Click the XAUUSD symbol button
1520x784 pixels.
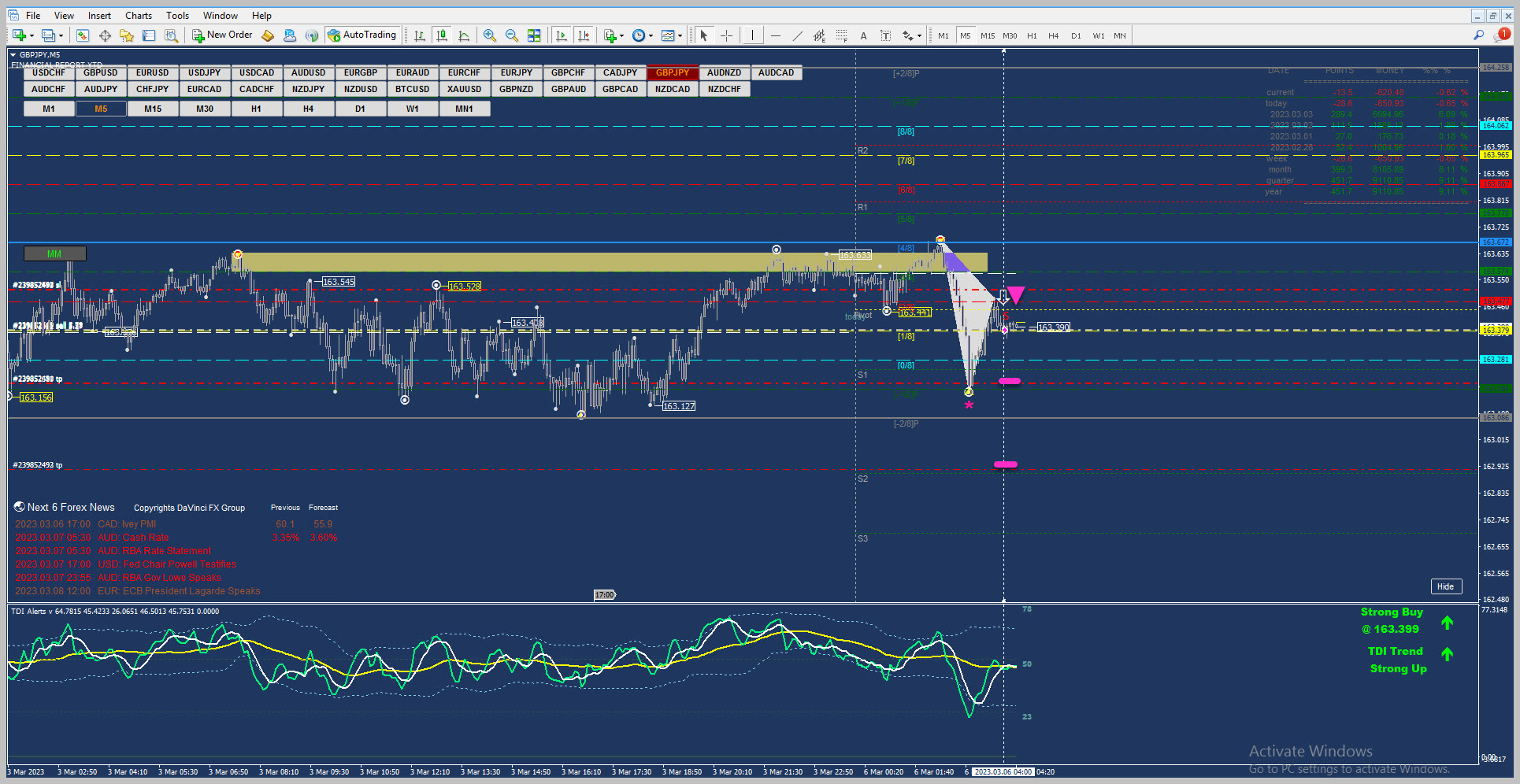click(x=465, y=89)
